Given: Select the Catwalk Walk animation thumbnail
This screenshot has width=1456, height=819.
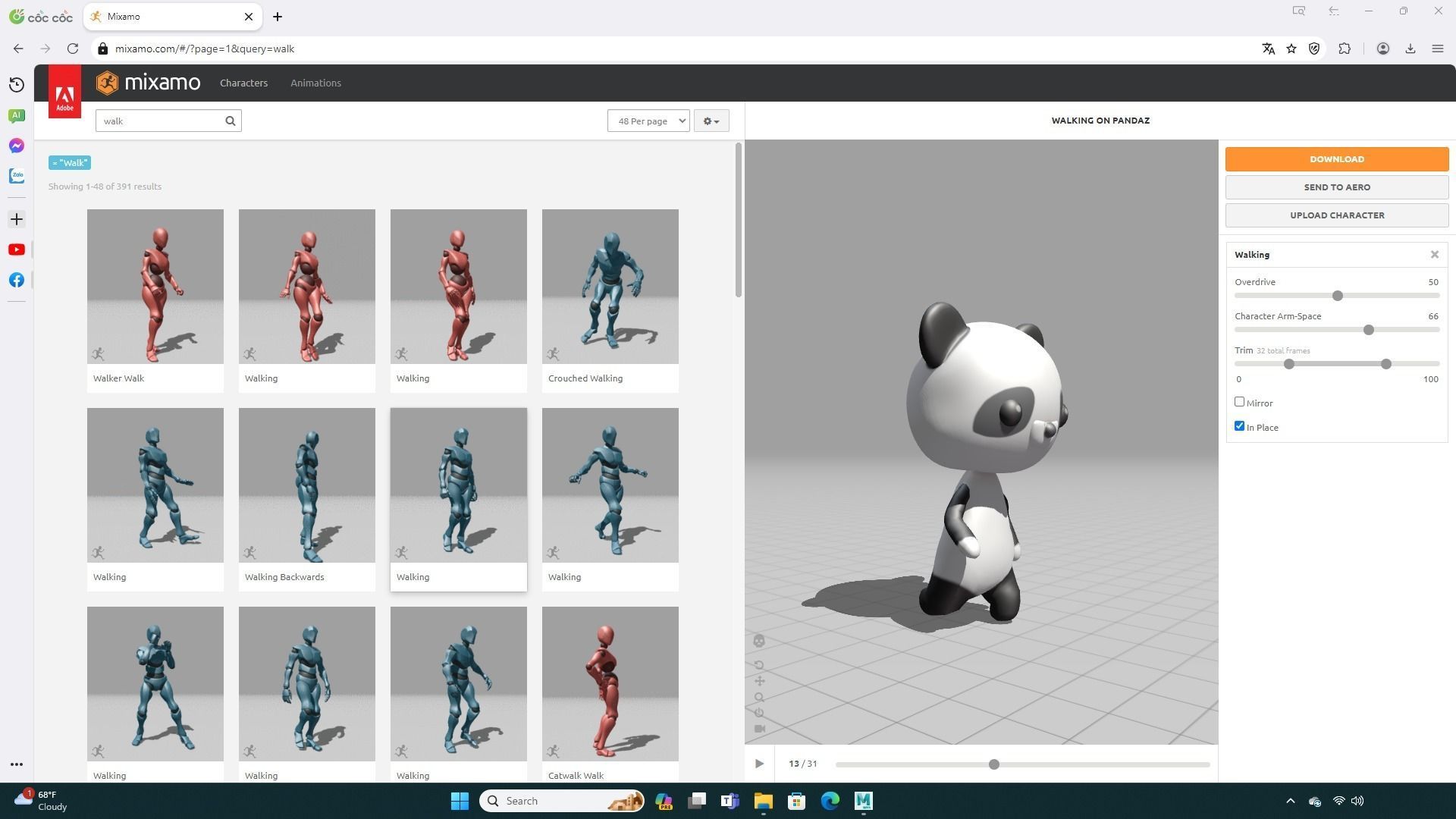Looking at the screenshot, I should pyautogui.click(x=610, y=684).
